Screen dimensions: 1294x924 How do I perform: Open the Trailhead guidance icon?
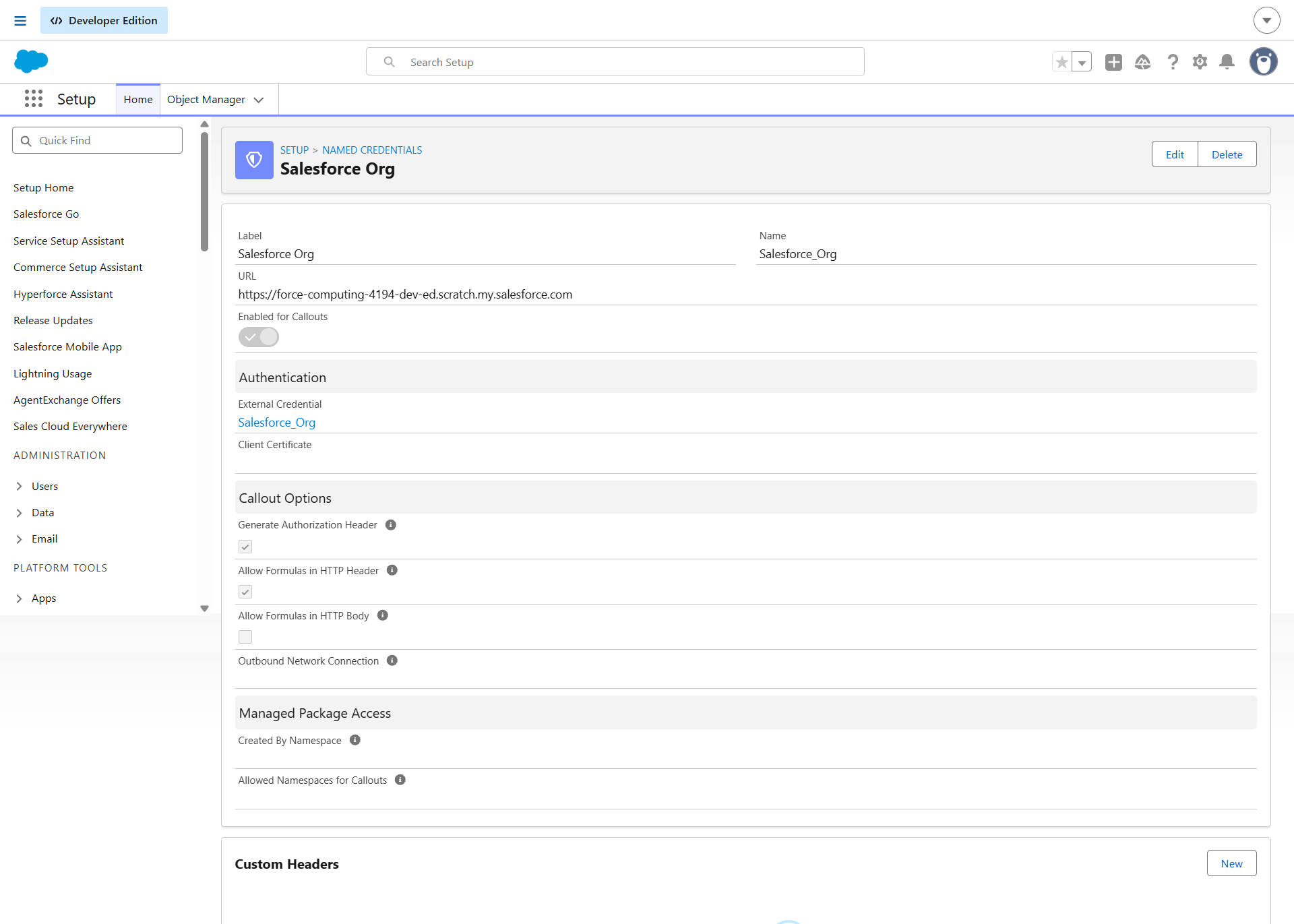pos(1143,62)
